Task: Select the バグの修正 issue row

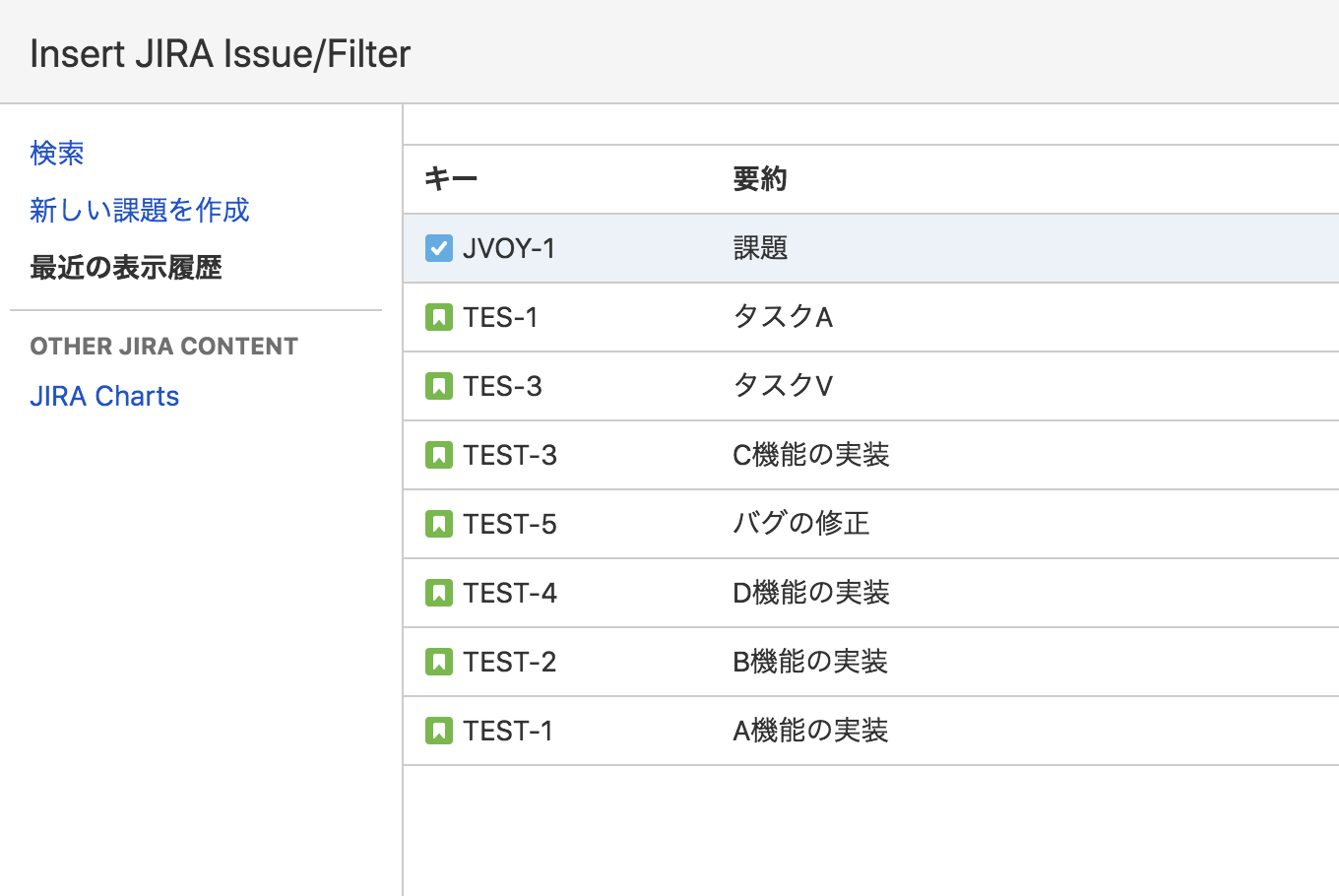Action: tap(801, 524)
